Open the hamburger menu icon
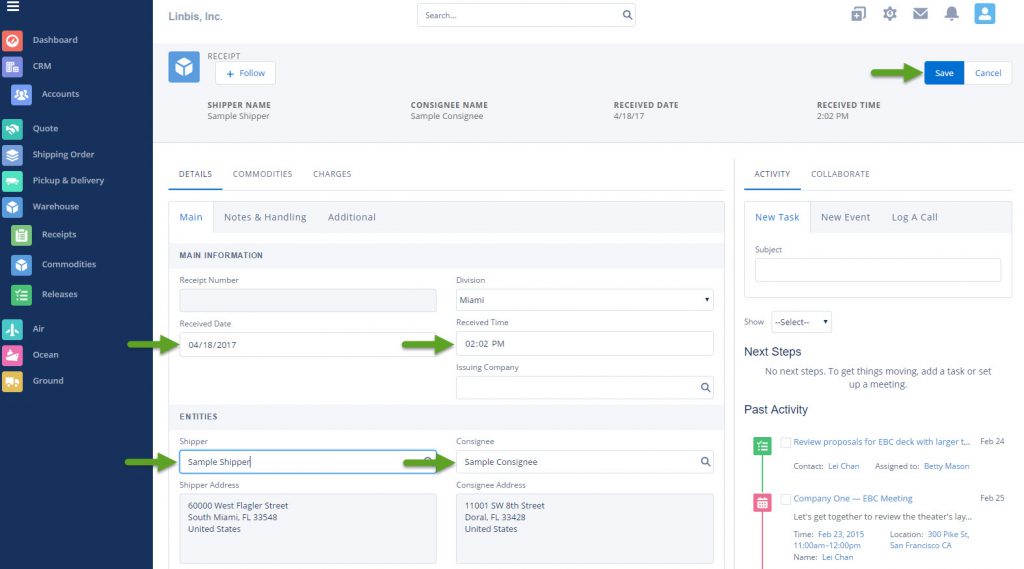The height and width of the screenshot is (569, 1024). (x=12, y=7)
